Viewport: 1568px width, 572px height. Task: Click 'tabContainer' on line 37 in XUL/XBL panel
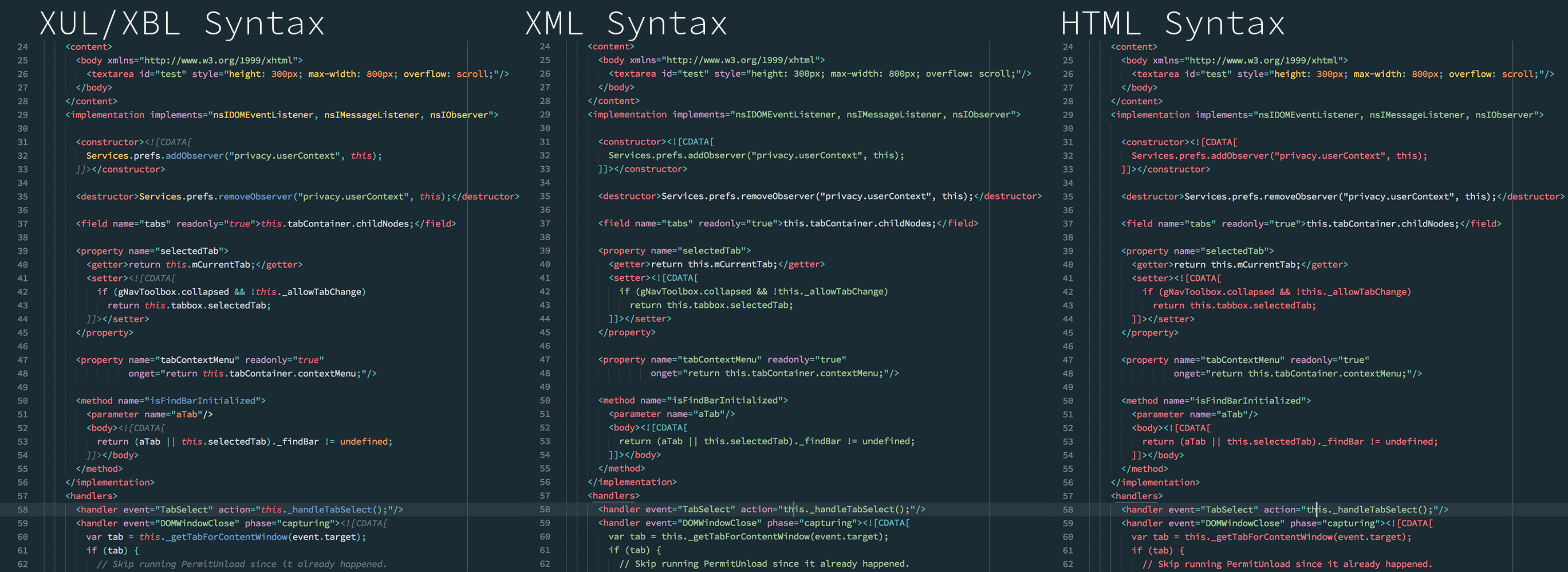click(x=319, y=224)
